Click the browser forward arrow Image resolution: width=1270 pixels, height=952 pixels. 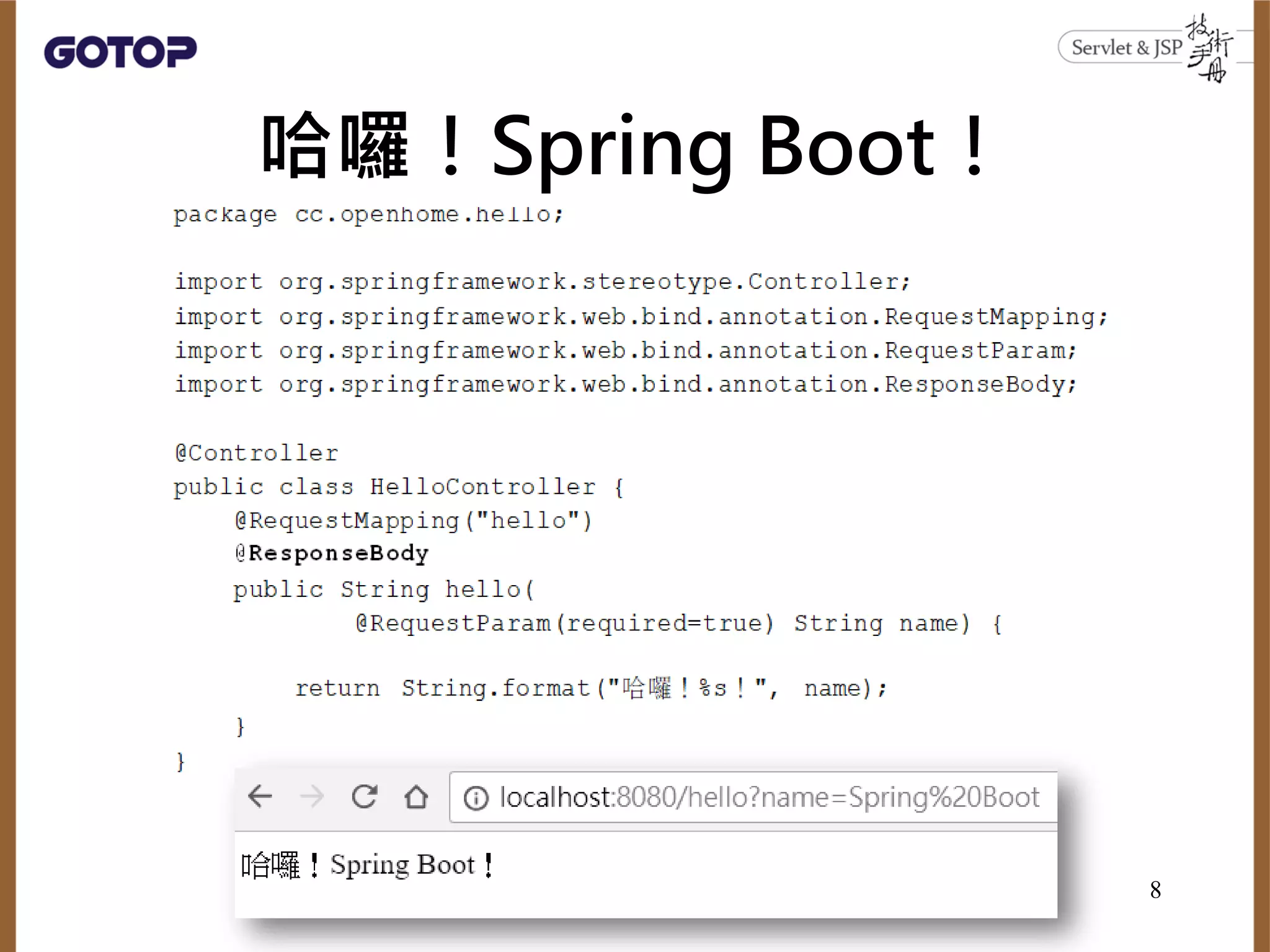pos(311,796)
